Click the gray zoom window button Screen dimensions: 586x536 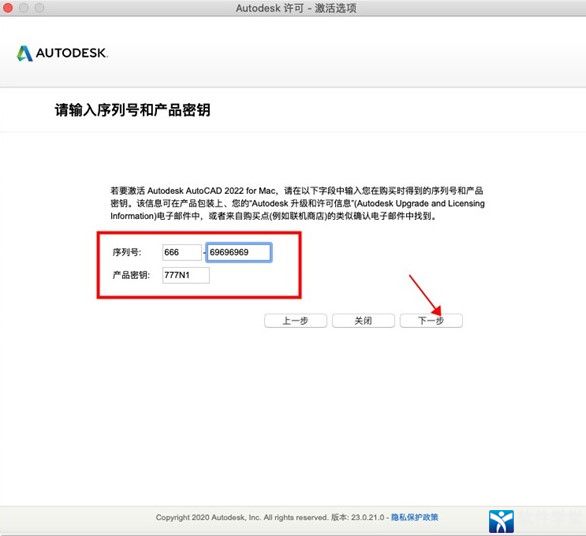coord(39,7)
